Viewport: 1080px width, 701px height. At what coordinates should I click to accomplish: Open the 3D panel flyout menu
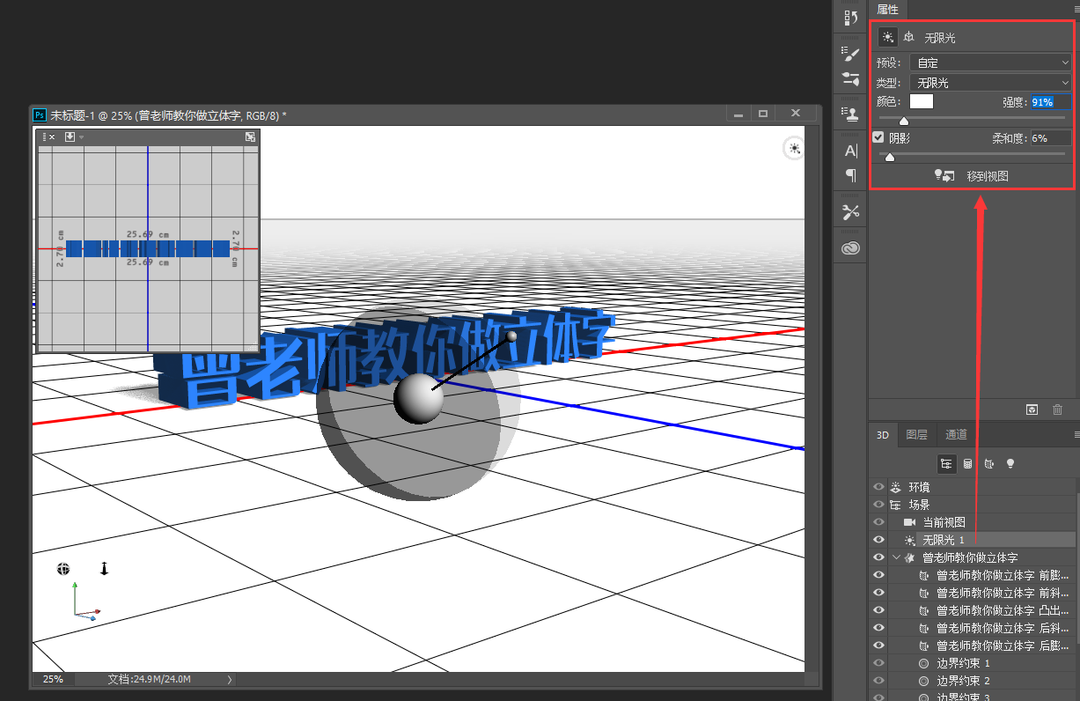click(1077, 435)
